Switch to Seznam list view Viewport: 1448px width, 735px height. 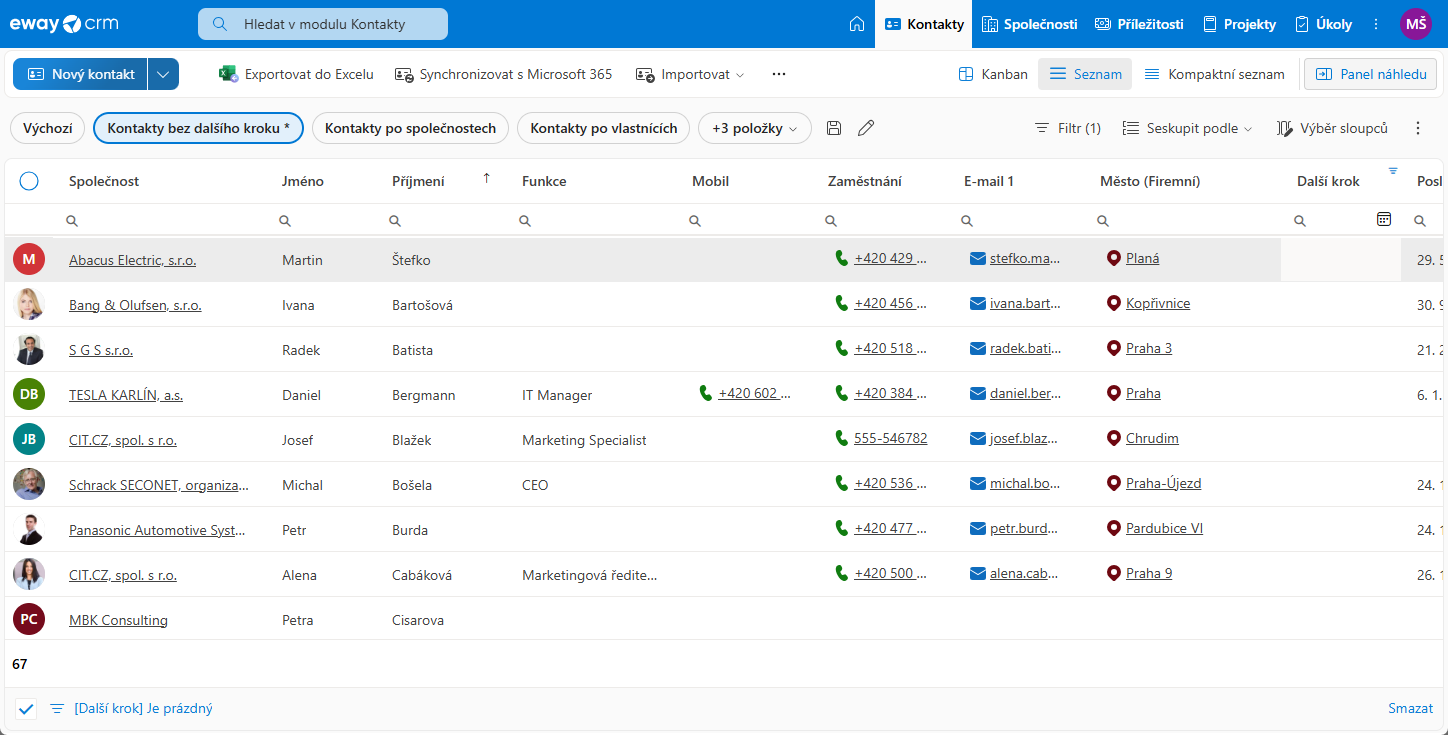[1085, 74]
